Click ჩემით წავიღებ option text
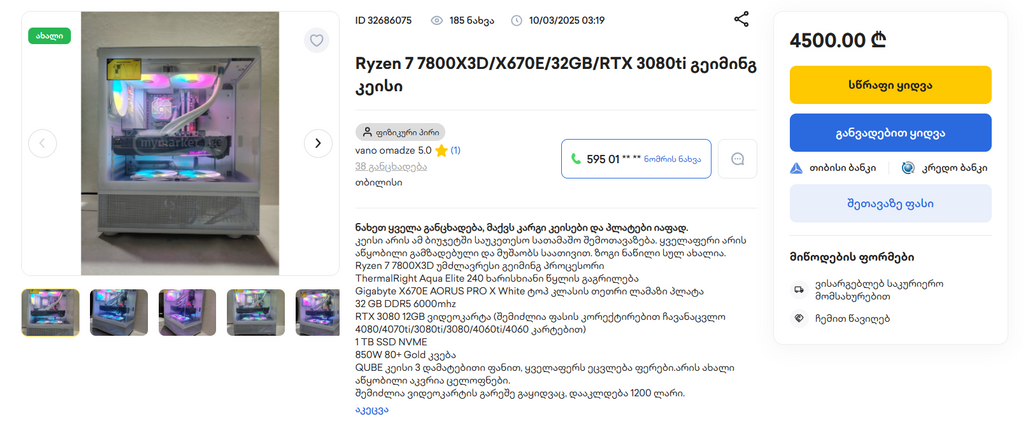 pyautogui.click(x=852, y=319)
